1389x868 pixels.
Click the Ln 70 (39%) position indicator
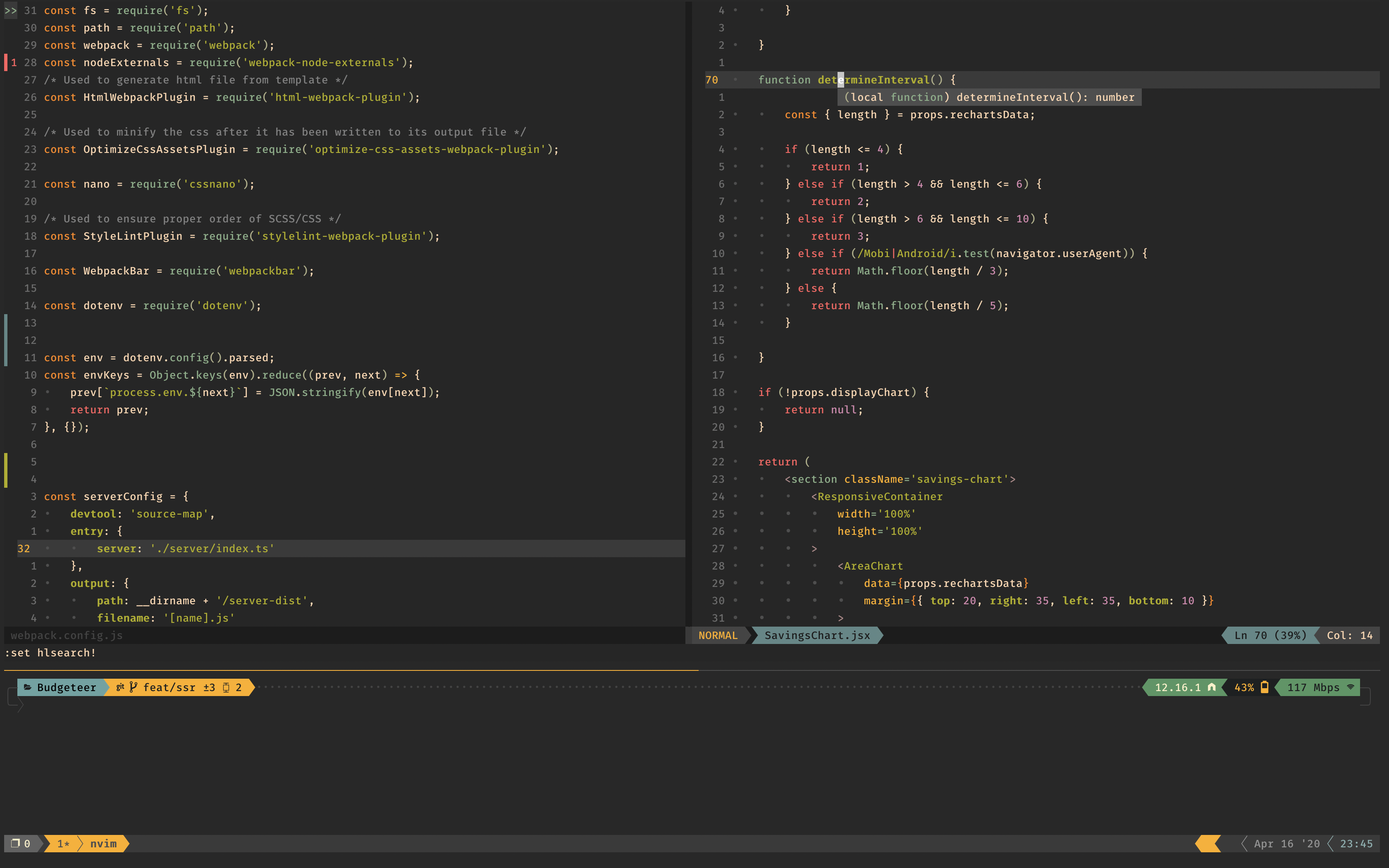(x=1270, y=635)
